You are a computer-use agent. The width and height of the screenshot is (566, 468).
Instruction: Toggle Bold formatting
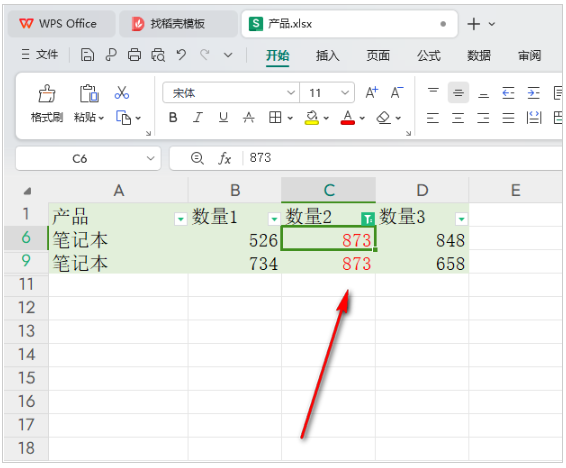(173, 118)
